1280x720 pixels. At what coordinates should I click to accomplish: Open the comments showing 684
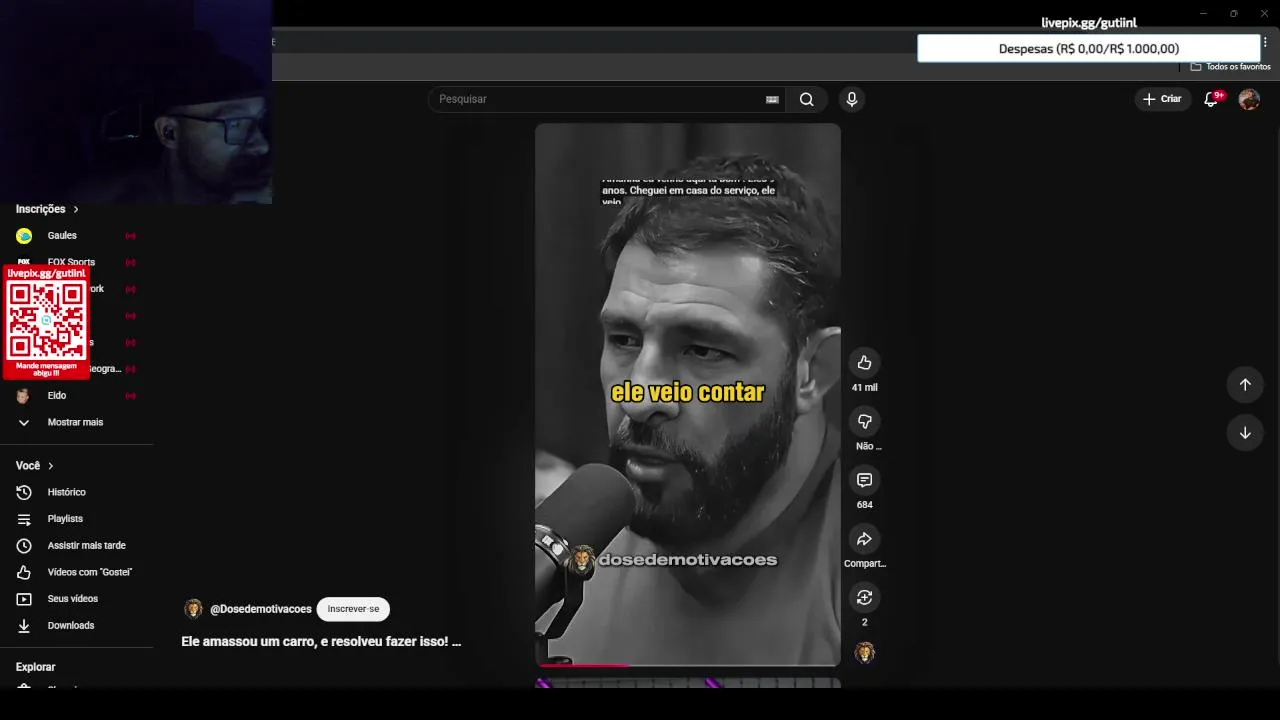(864, 480)
